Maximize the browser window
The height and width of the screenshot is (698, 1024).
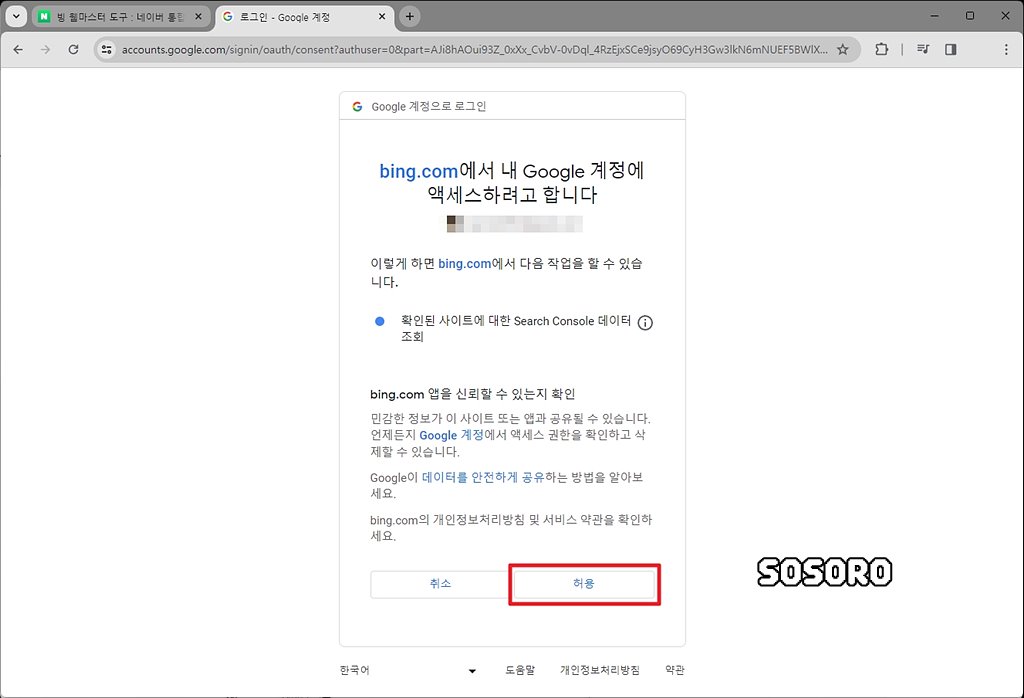click(970, 16)
